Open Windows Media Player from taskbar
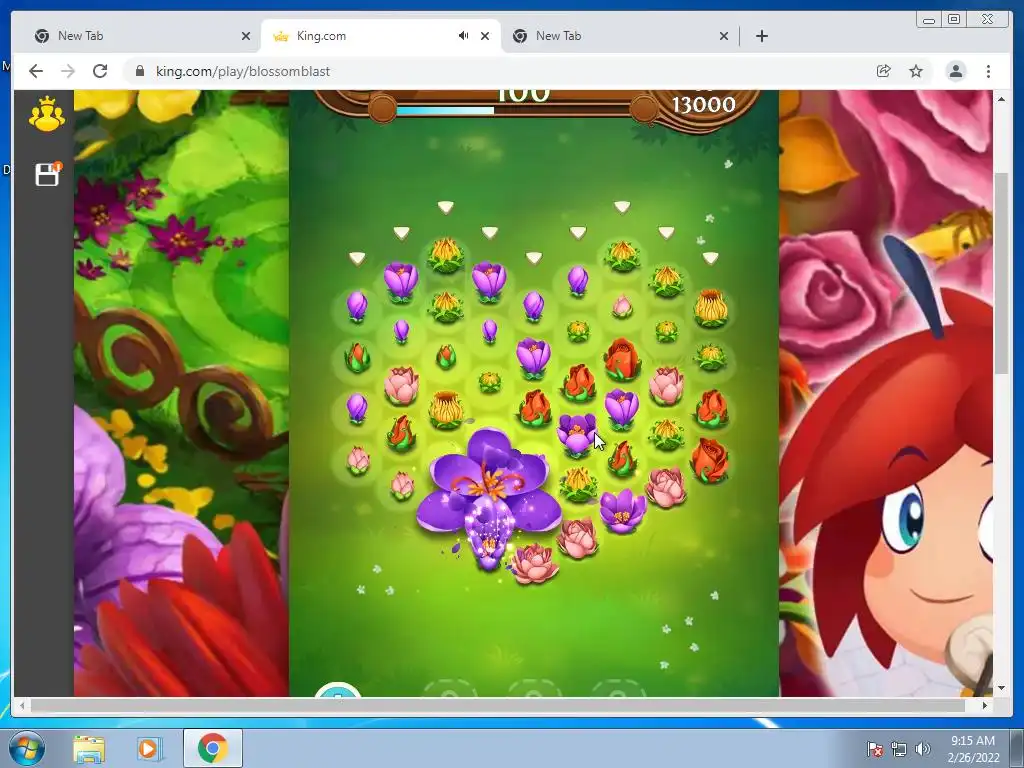1024x768 pixels. click(x=150, y=748)
